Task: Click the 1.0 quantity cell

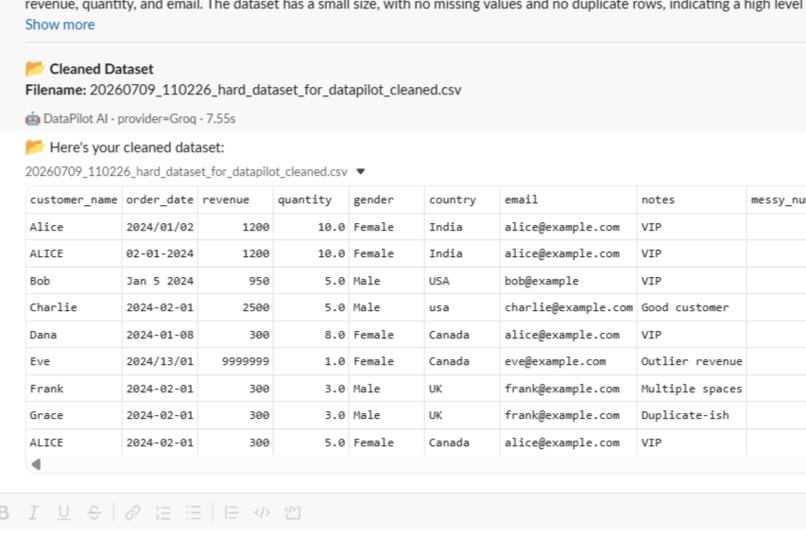Action: (312, 361)
